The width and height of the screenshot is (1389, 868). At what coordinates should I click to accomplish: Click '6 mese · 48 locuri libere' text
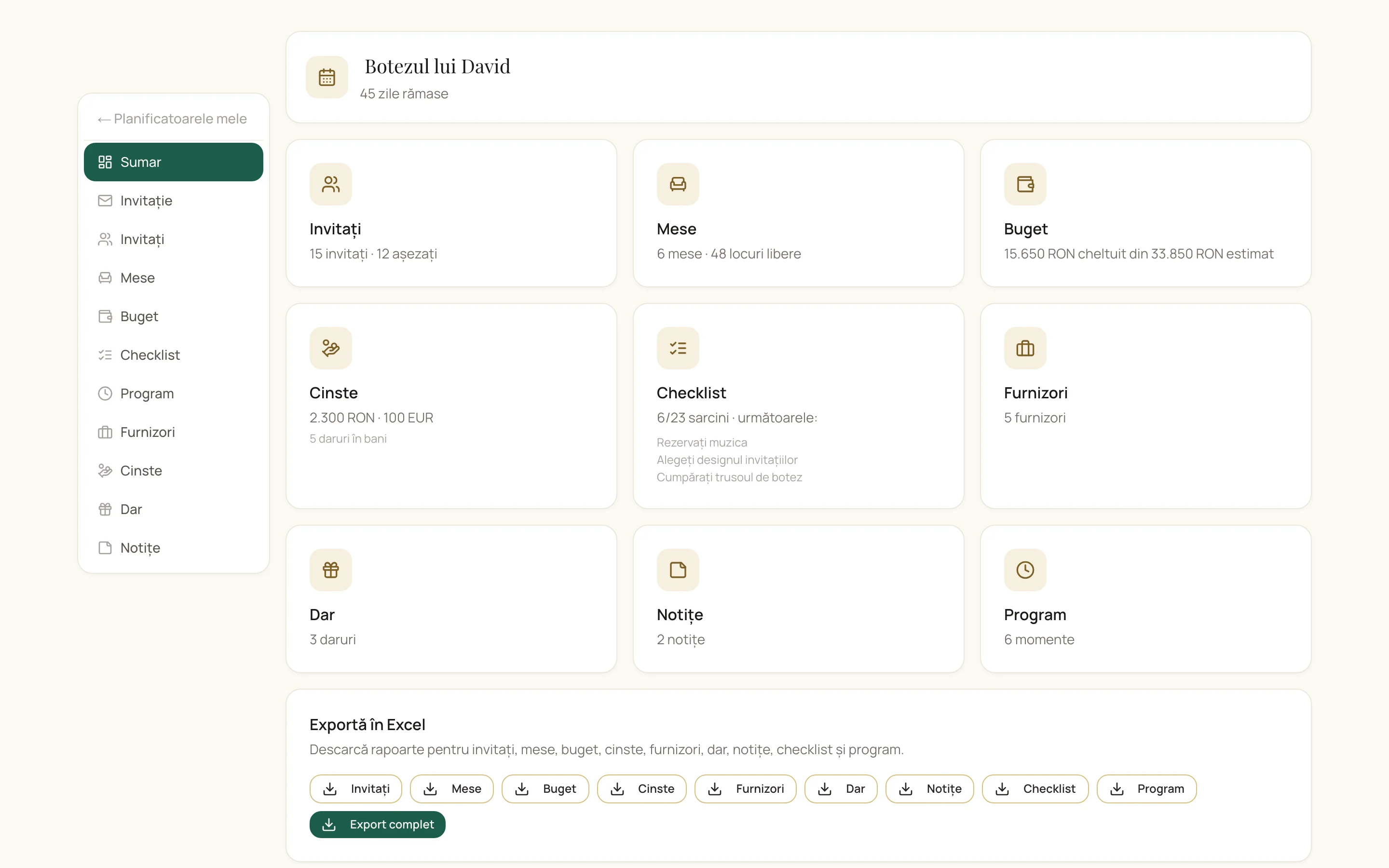(729, 254)
